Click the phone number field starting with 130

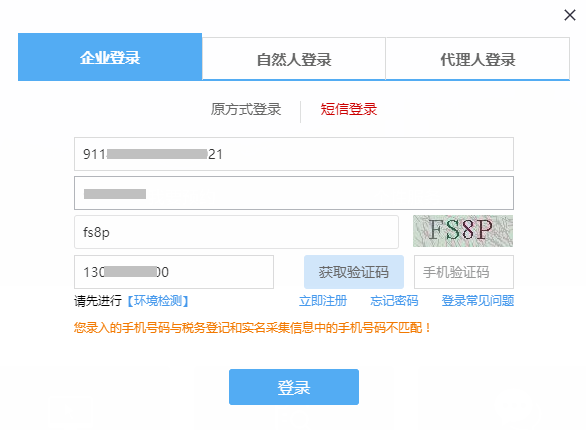pos(174,272)
